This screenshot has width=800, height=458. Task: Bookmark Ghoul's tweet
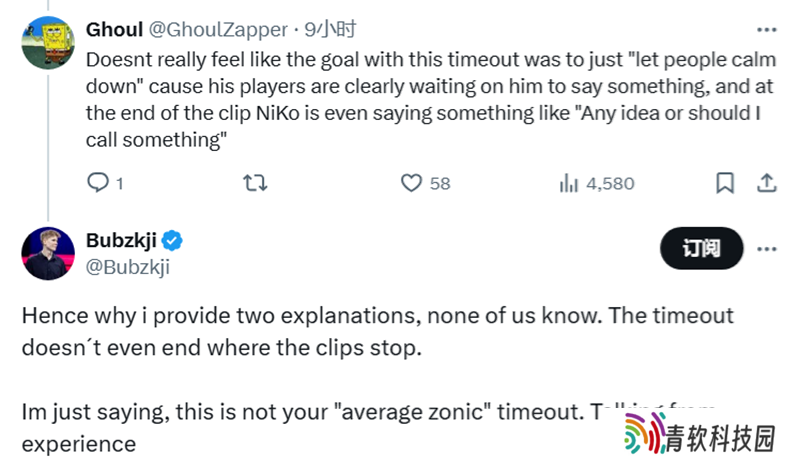pyautogui.click(x=725, y=183)
